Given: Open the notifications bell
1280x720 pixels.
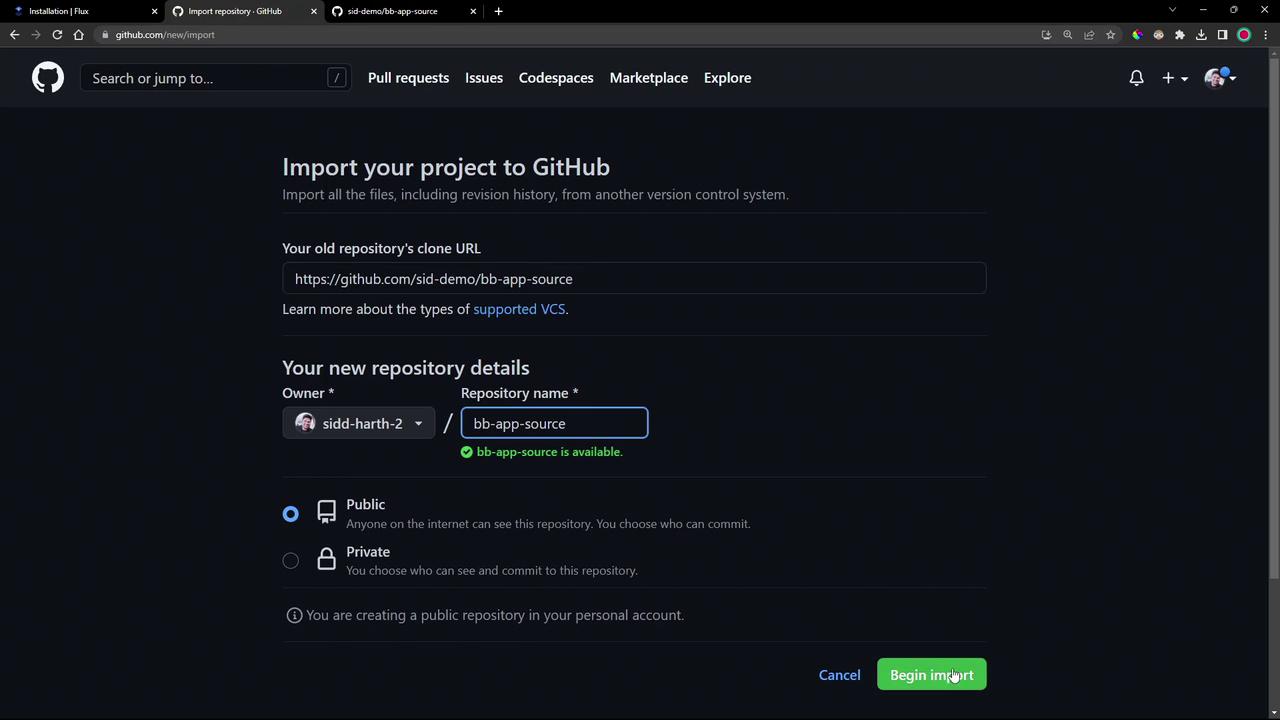Looking at the screenshot, I should pyautogui.click(x=1136, y=78).
